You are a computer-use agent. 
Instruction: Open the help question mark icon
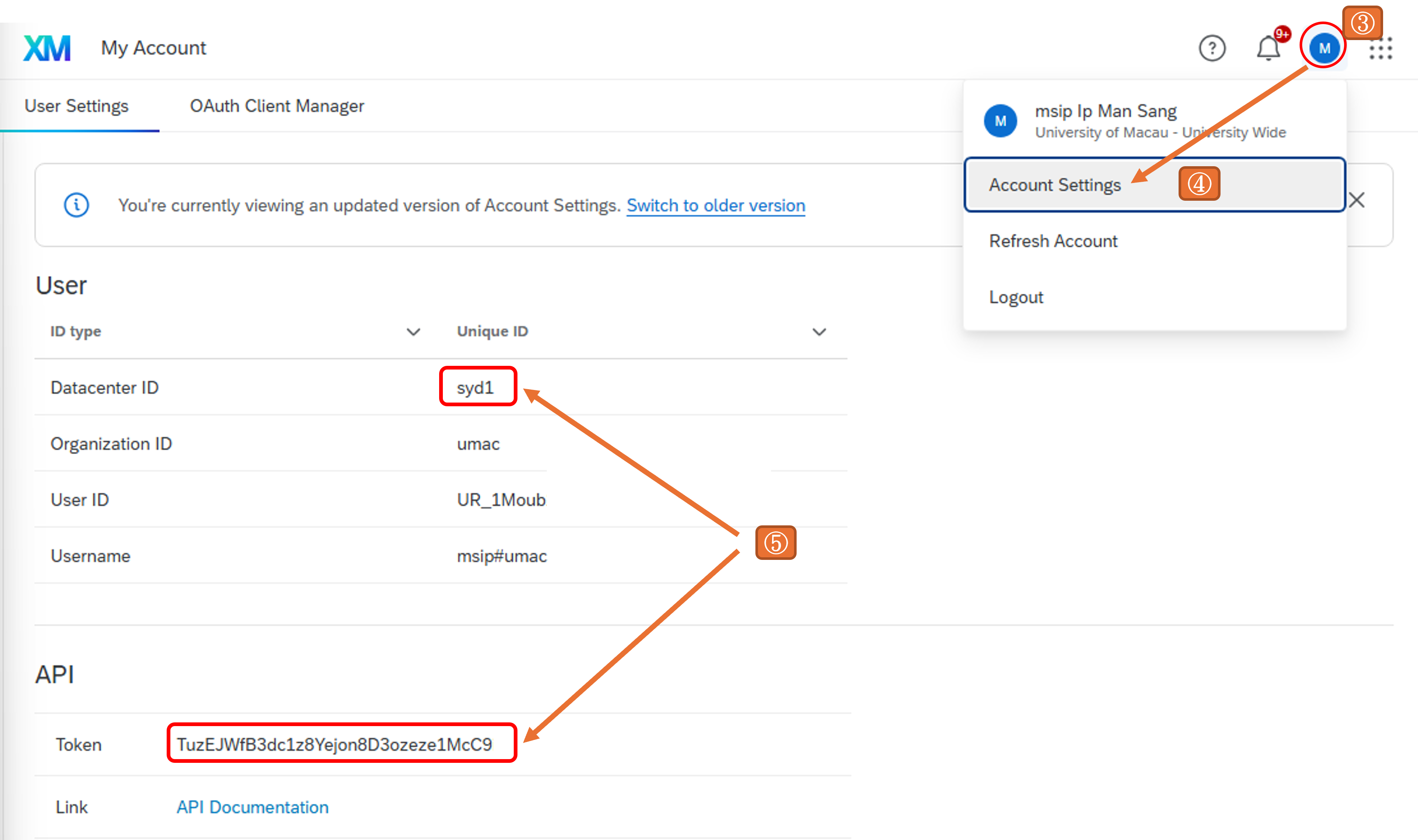coord(1212,48)
